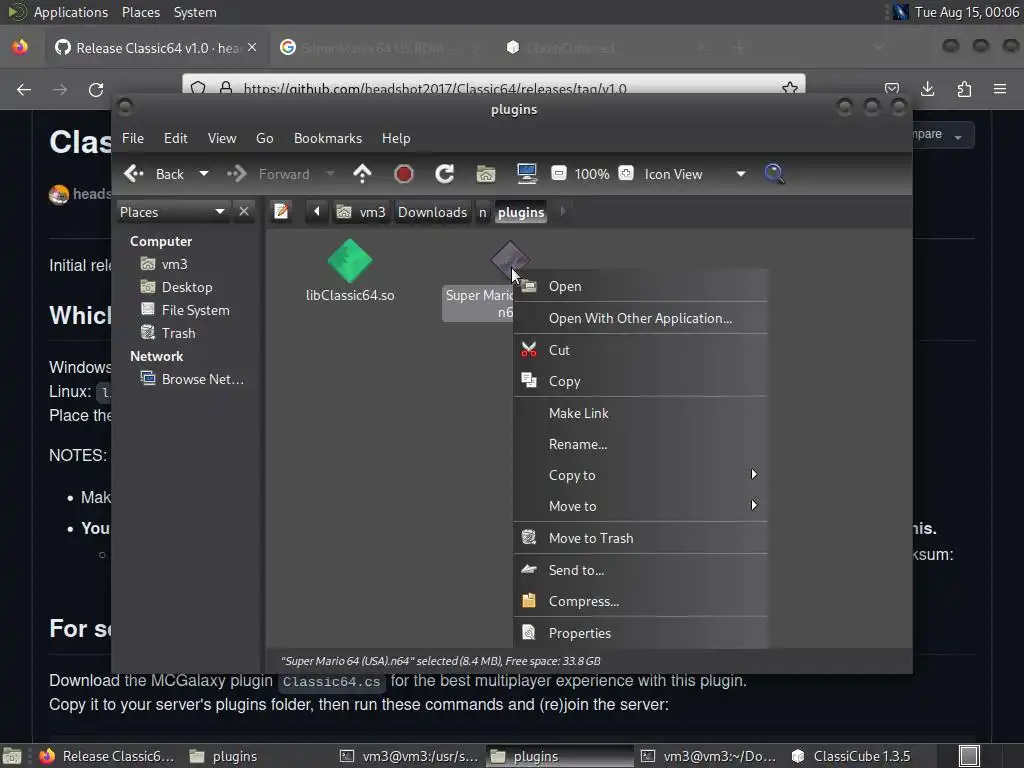The width and height of the screenshot is (1024, 768).
Task: Choose Rename in context menu
Action: (x=641, y=444)
